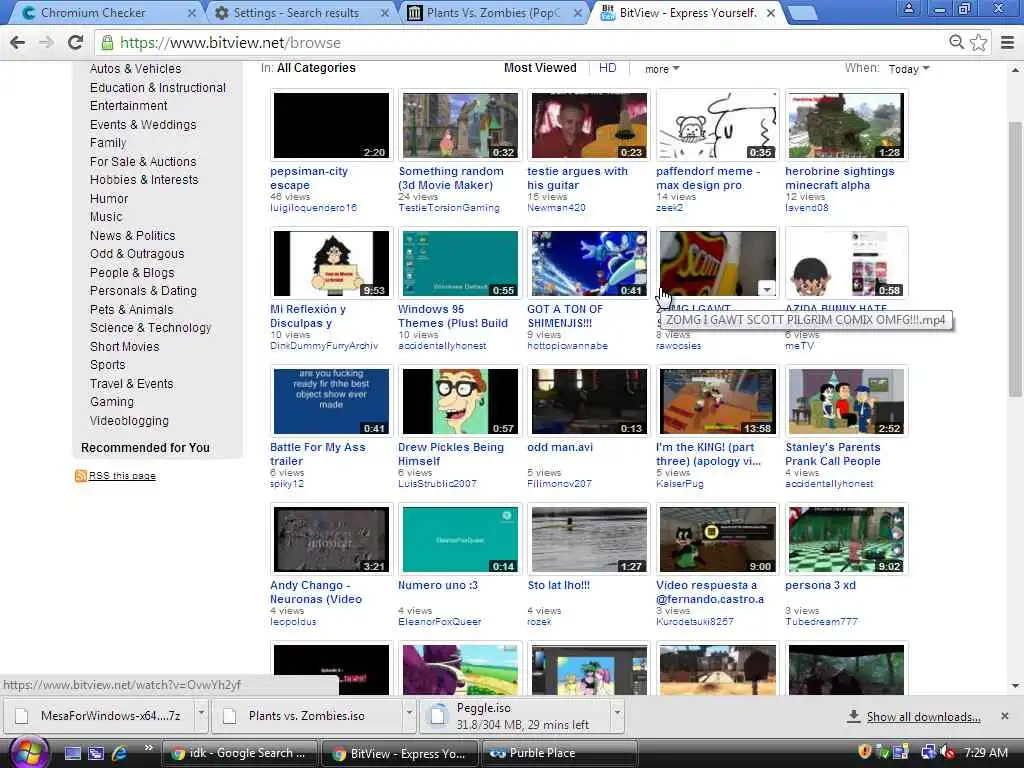The image size is (1024, 768).
Task: Open the Windows Start orb
Action: [x=28, y=752]
